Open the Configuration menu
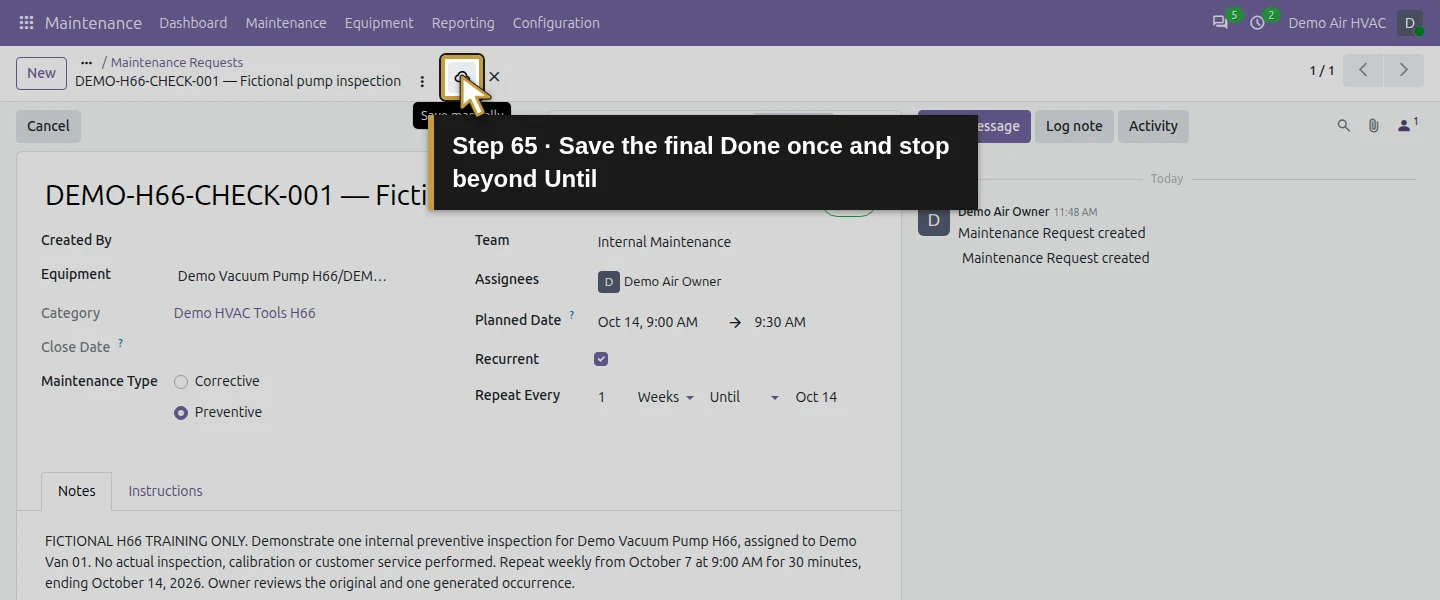Screen dimensions: 1440x600 point(556,22)
